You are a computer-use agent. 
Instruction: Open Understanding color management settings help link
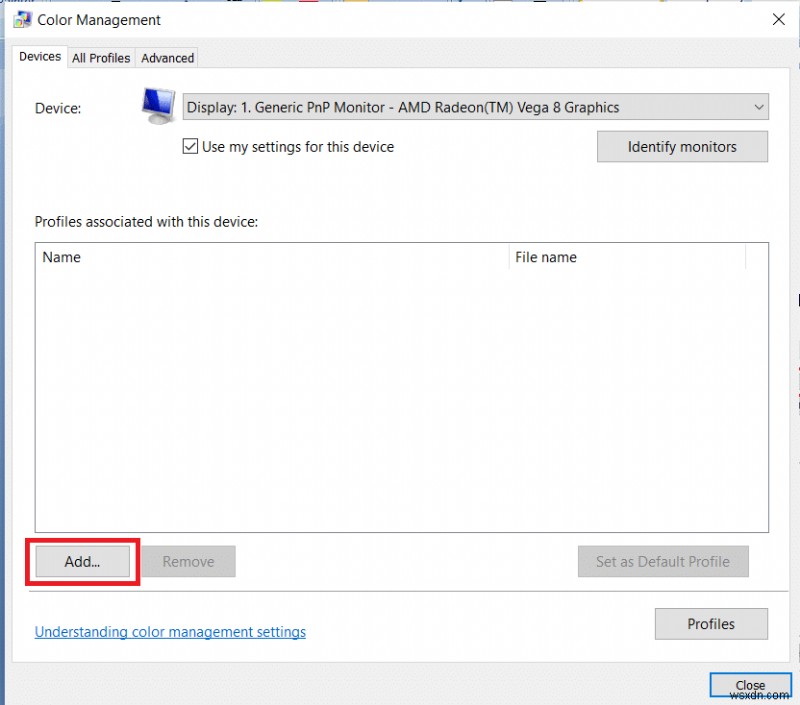(170, 631)
